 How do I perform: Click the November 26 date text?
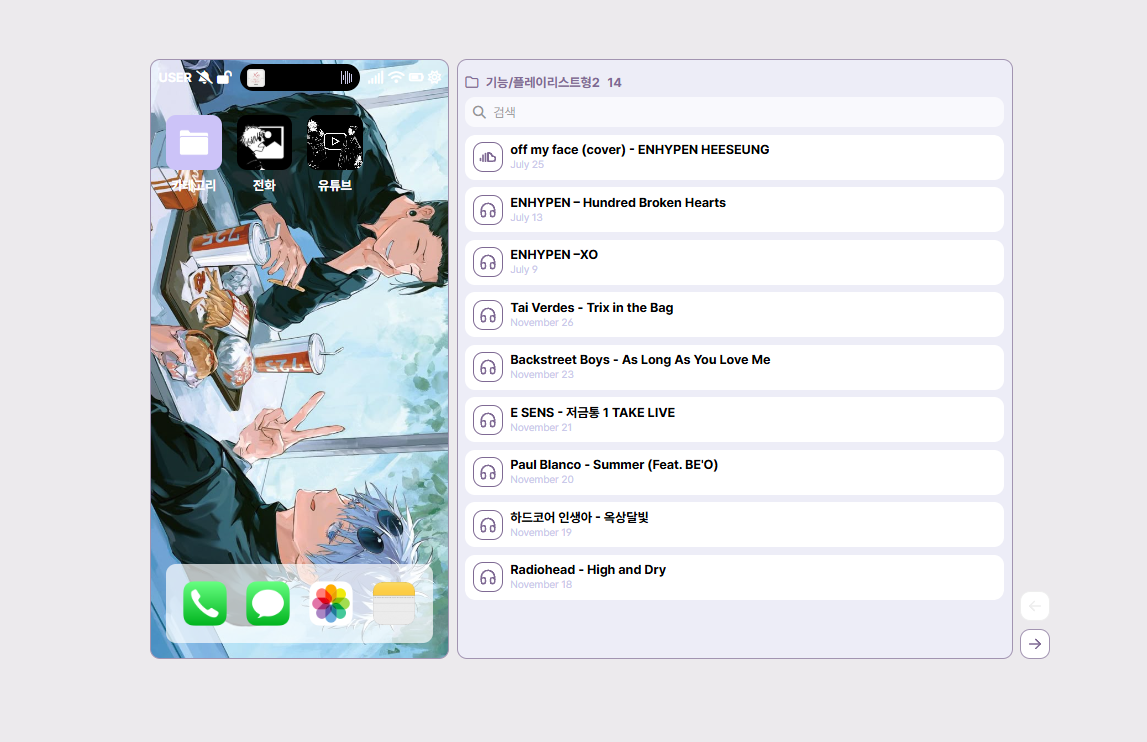pyautogui.click(x=542, y=323)
